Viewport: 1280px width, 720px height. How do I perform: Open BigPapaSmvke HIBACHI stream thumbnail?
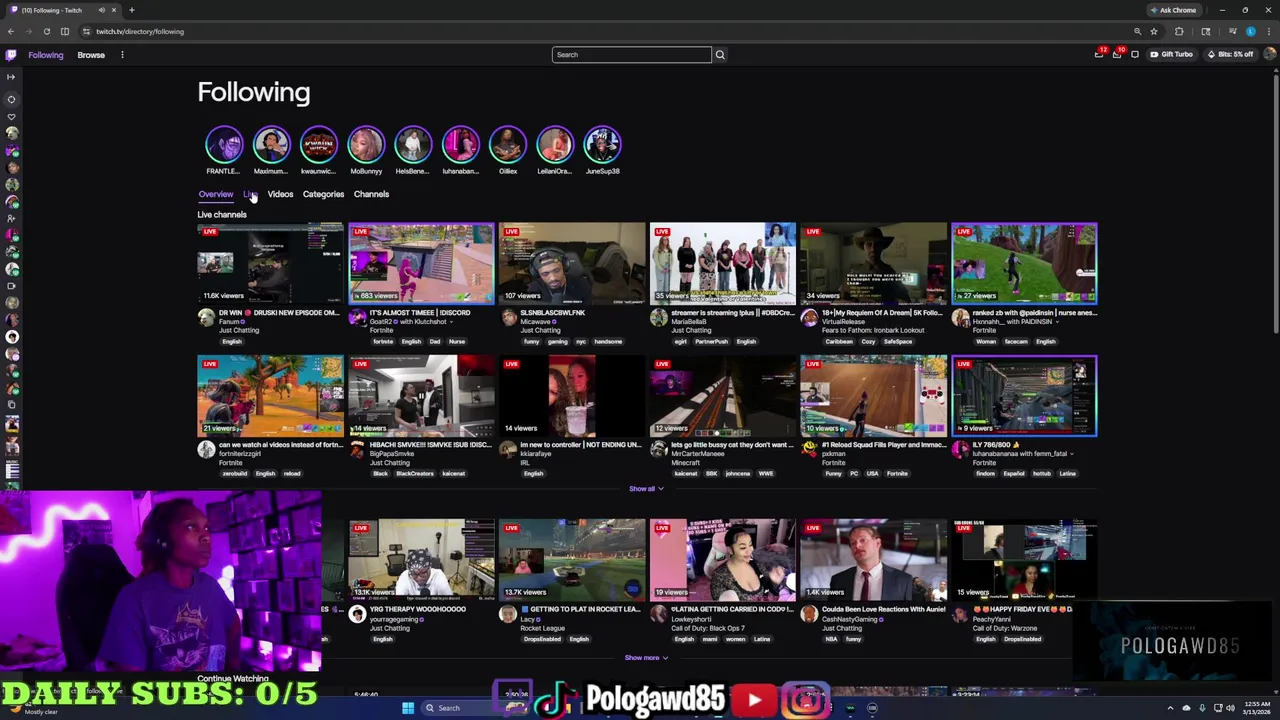(x=421, y=395)
